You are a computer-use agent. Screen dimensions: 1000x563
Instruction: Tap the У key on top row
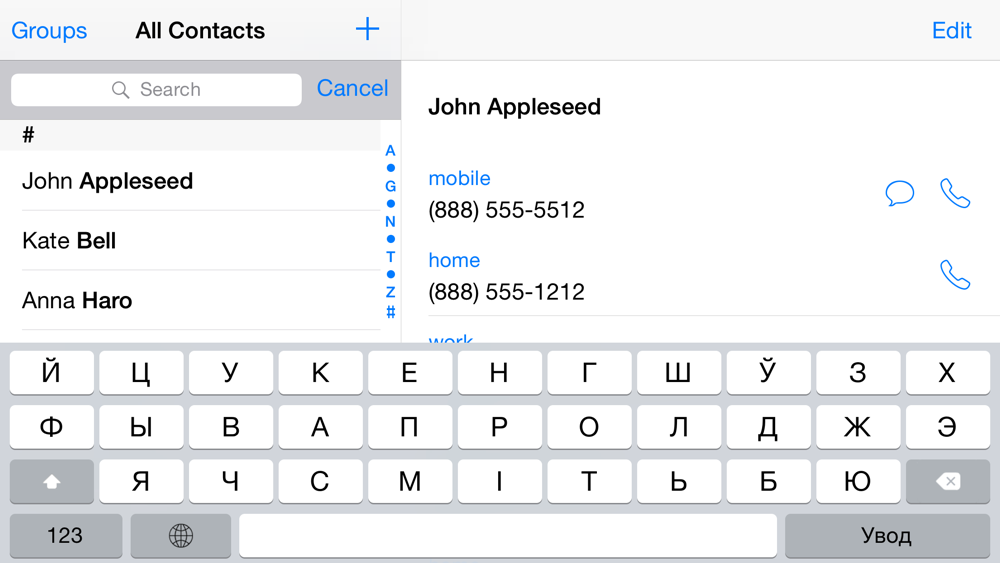[231, 372]
